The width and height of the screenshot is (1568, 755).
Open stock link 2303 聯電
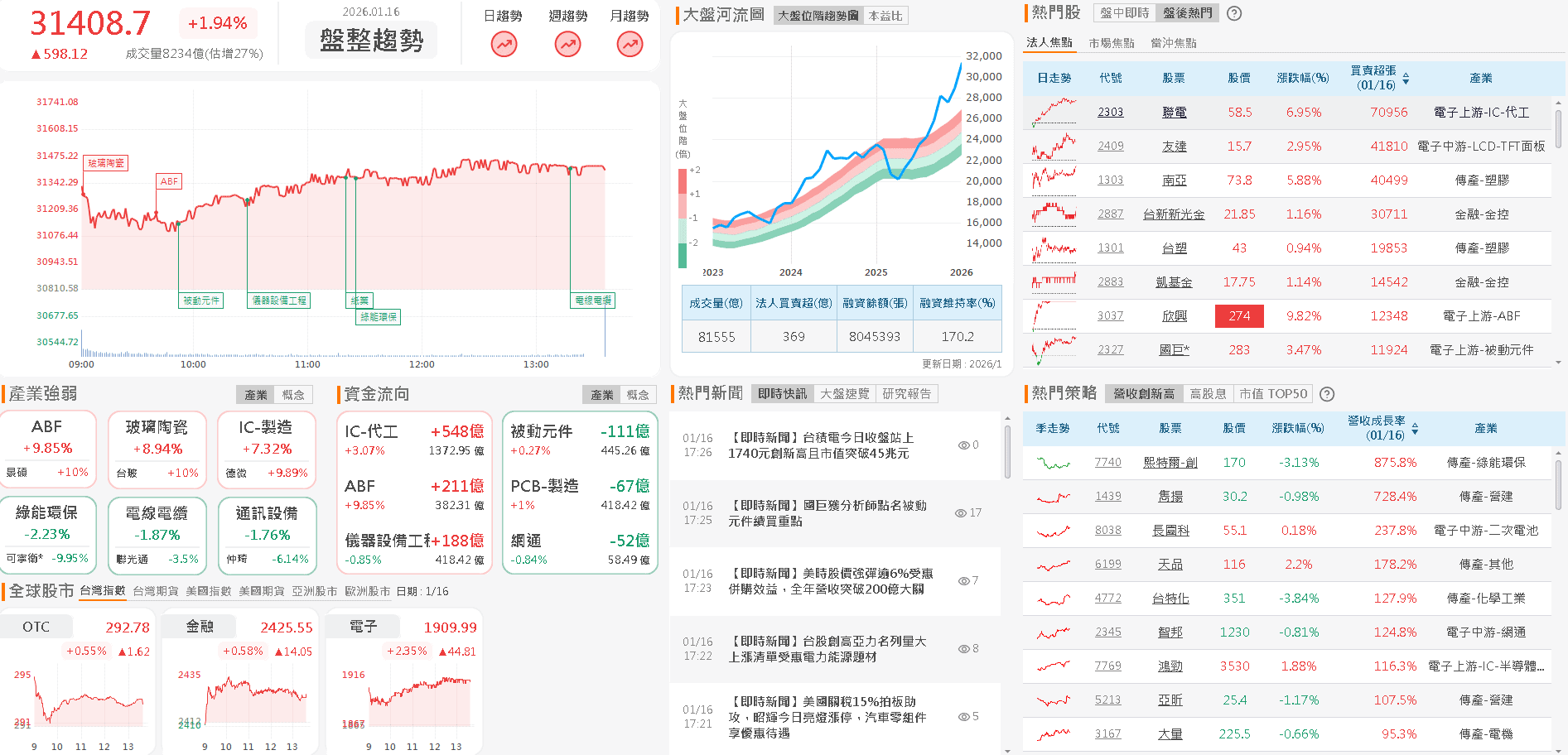[1110, 112]
